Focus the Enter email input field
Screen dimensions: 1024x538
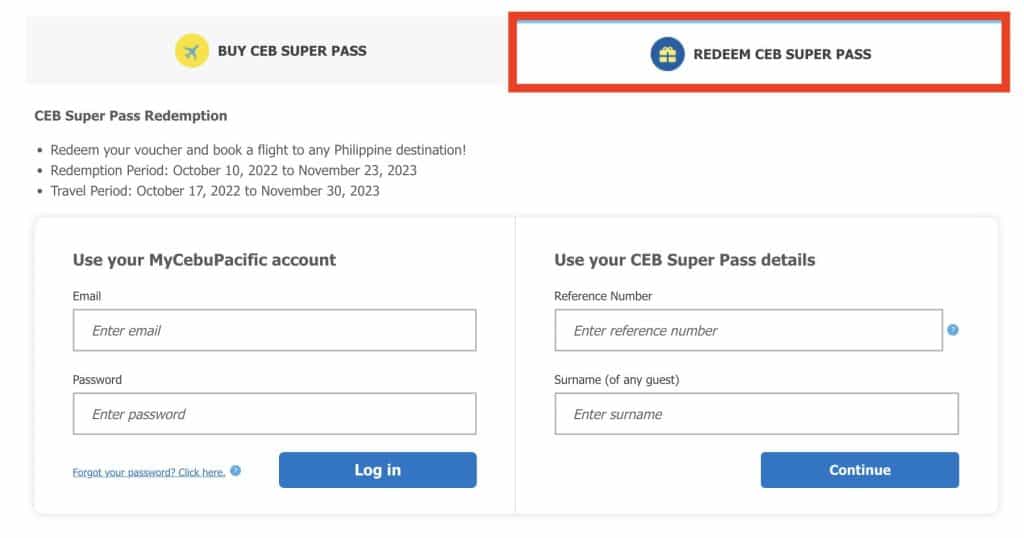click(x=274, y=330)
